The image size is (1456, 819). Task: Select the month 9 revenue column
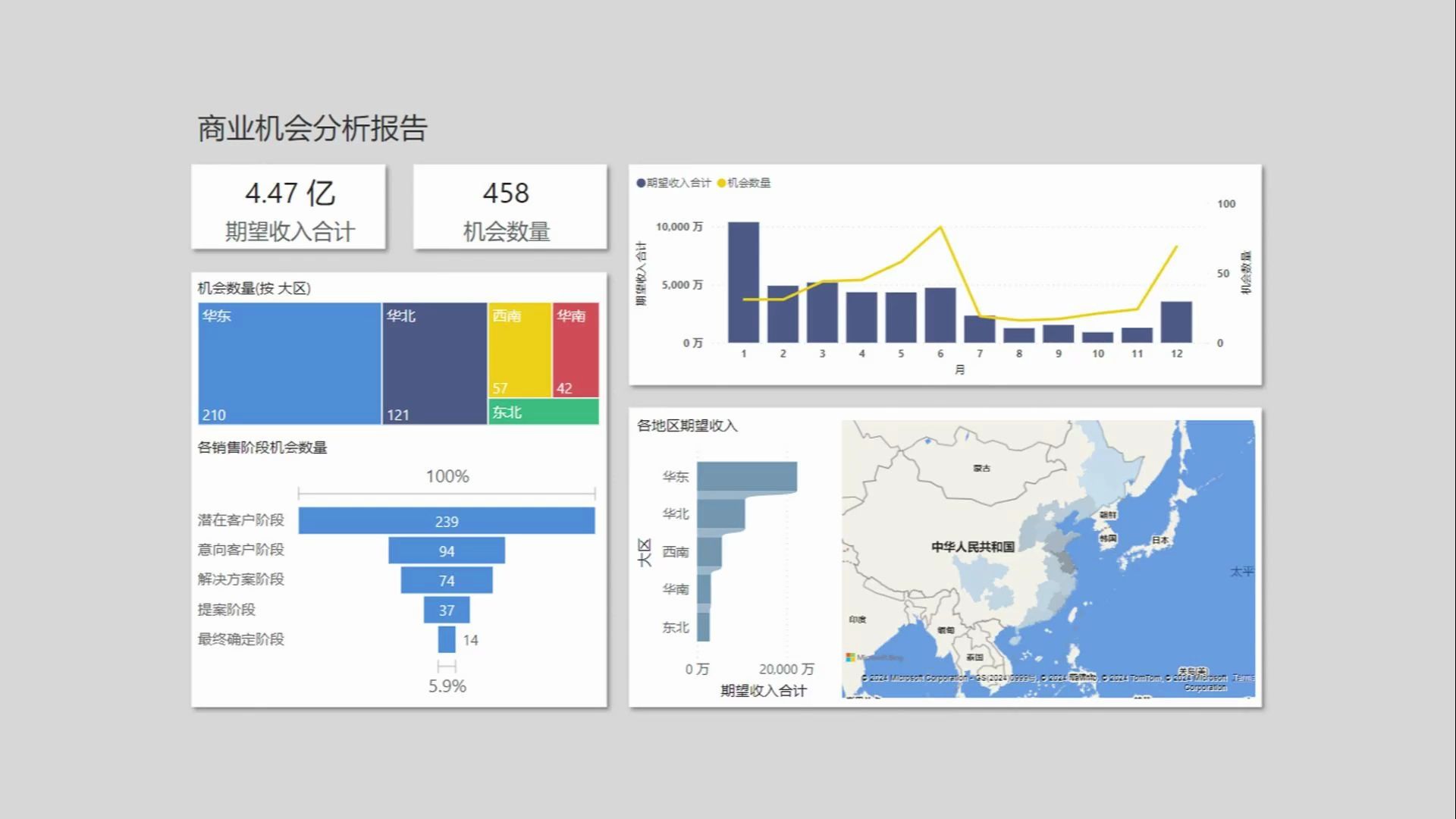pos(1059,334)
